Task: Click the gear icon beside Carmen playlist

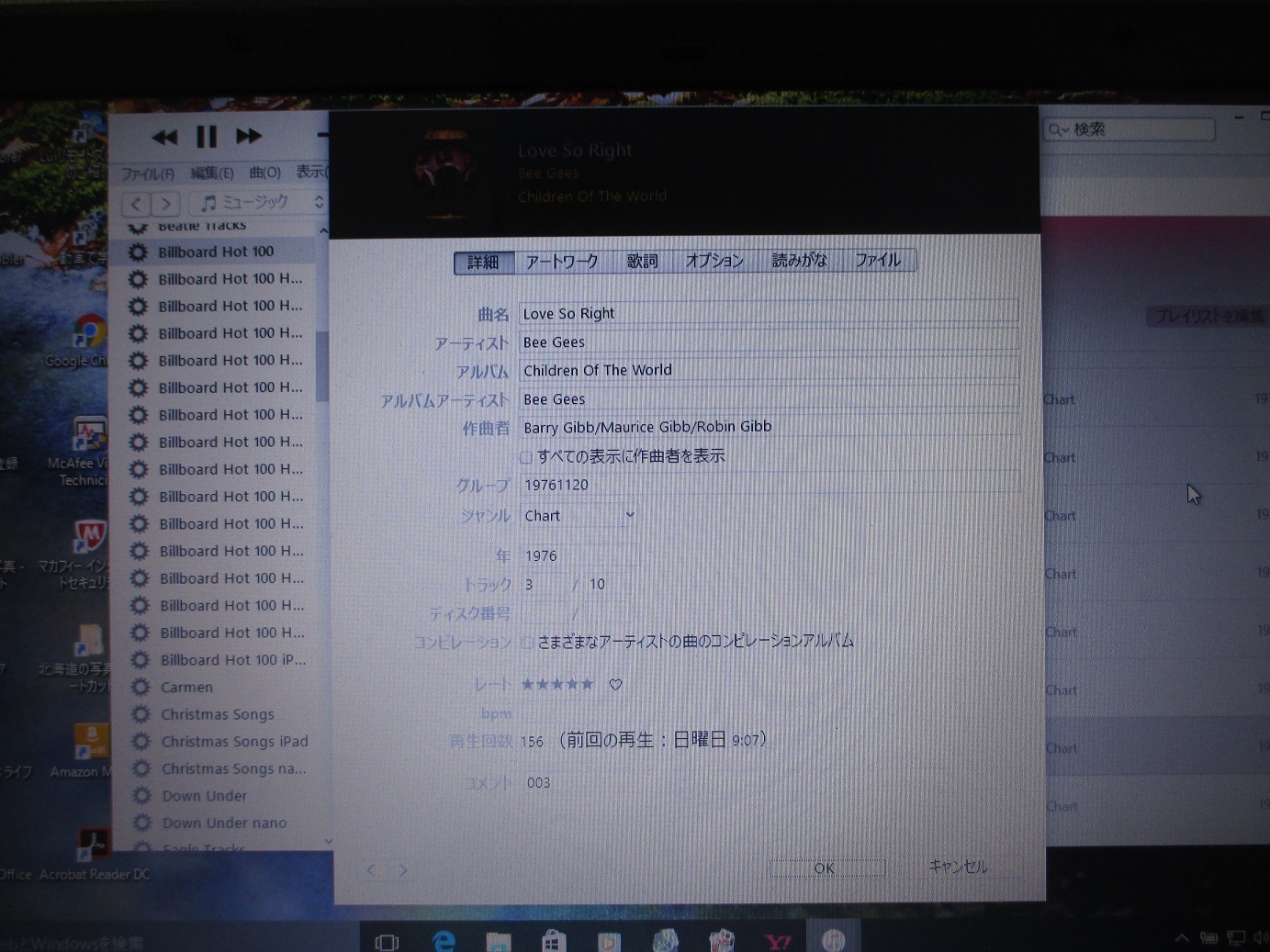Action: pos(140,687)
